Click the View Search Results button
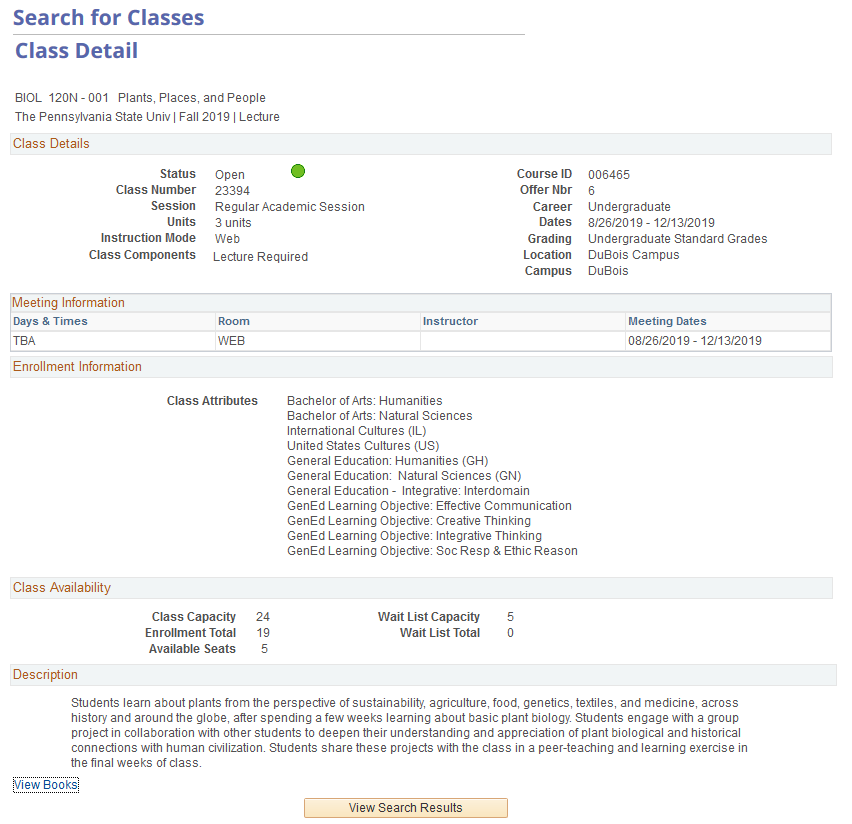Image resolution: width=852 pixels, height=824 pixels. pos(405,807)
